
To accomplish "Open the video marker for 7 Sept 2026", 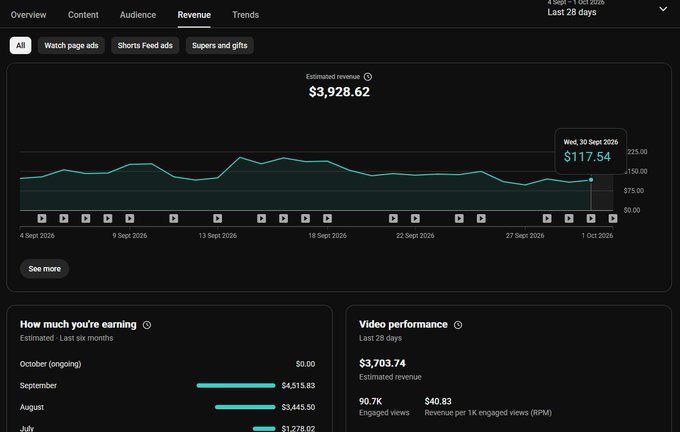I will pyautogui.click(x=86, y=218).
